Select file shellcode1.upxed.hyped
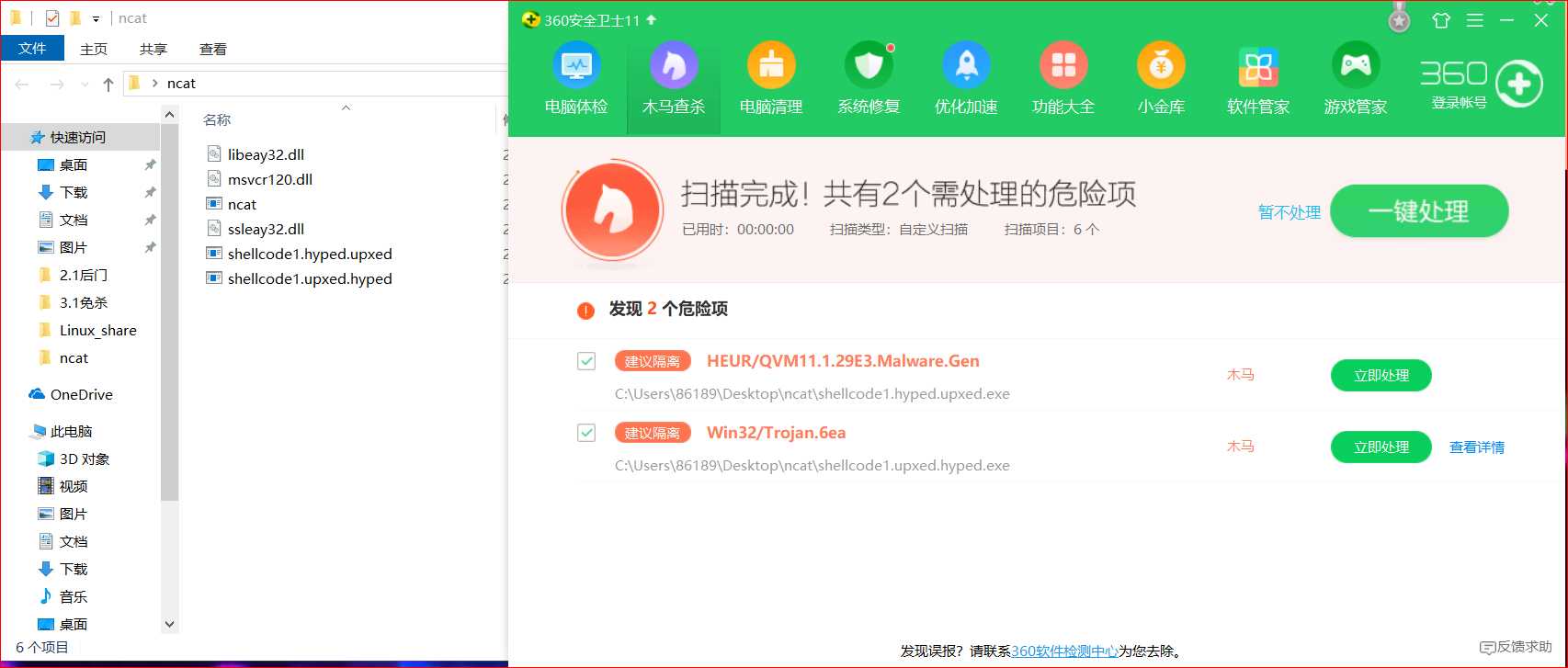The image size is (1568, 668). [x=310, y=278]
